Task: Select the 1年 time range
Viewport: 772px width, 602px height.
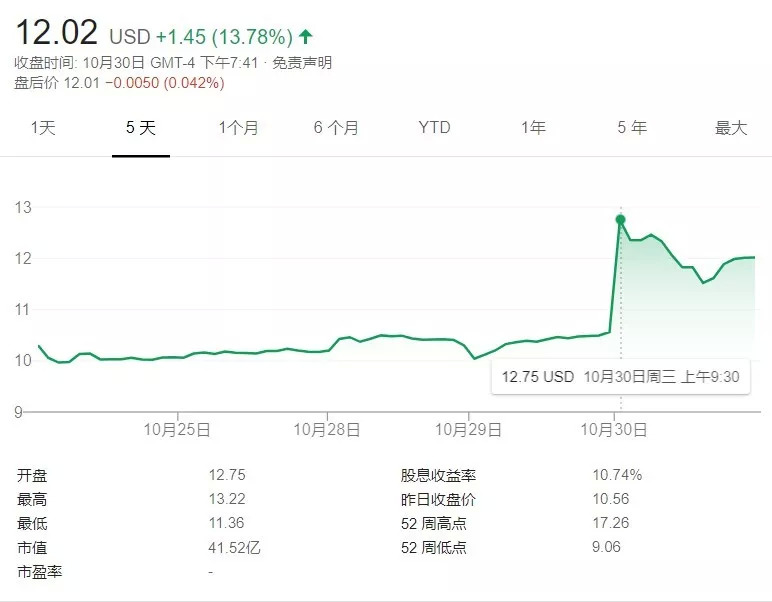Action: pos(533,128)
